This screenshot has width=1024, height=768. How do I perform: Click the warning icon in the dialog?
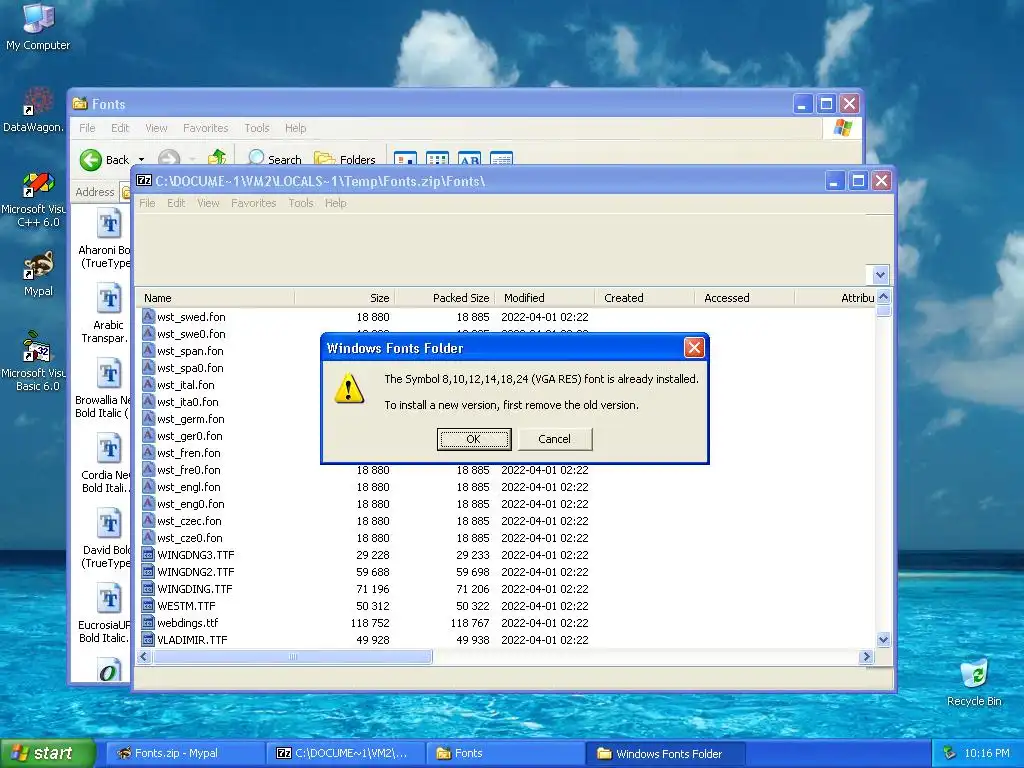coord(349,389)
